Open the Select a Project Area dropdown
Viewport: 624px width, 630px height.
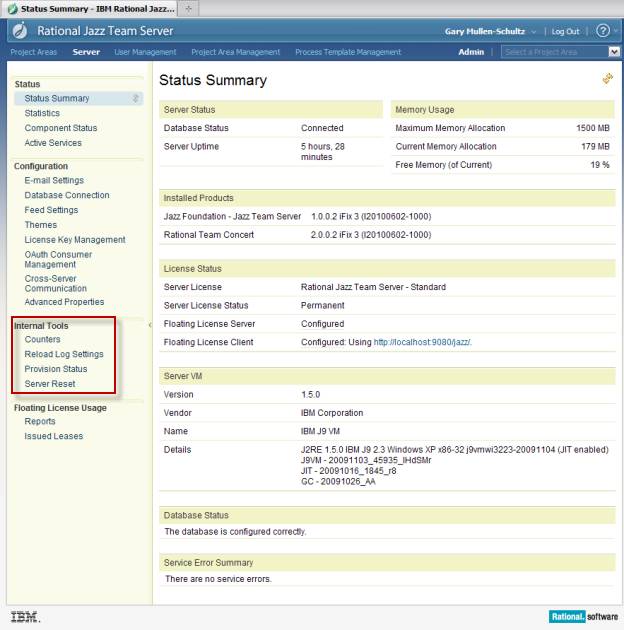click(x=614, y=52)
